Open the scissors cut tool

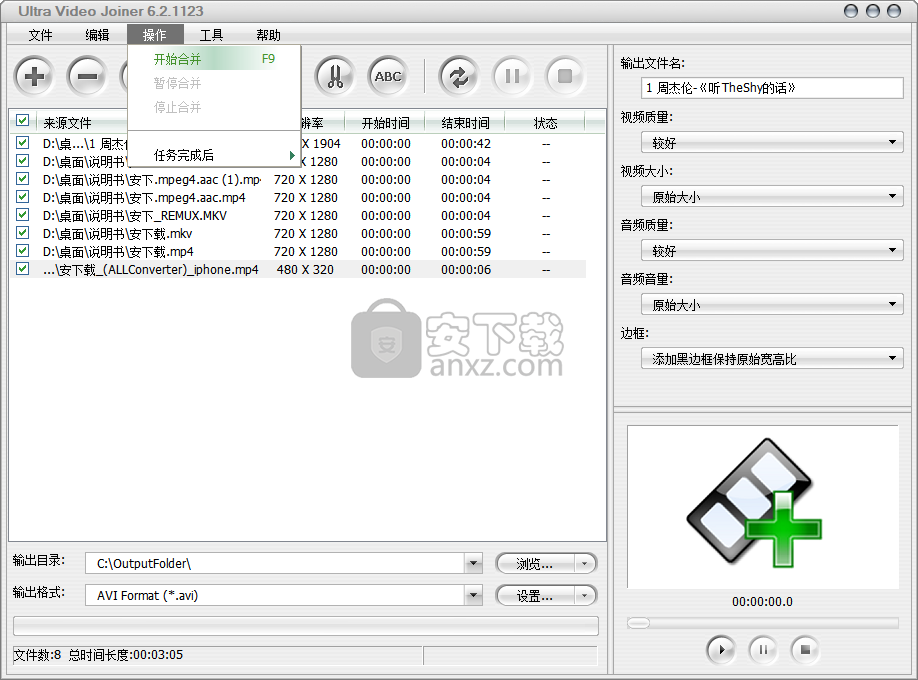[335, 76]
